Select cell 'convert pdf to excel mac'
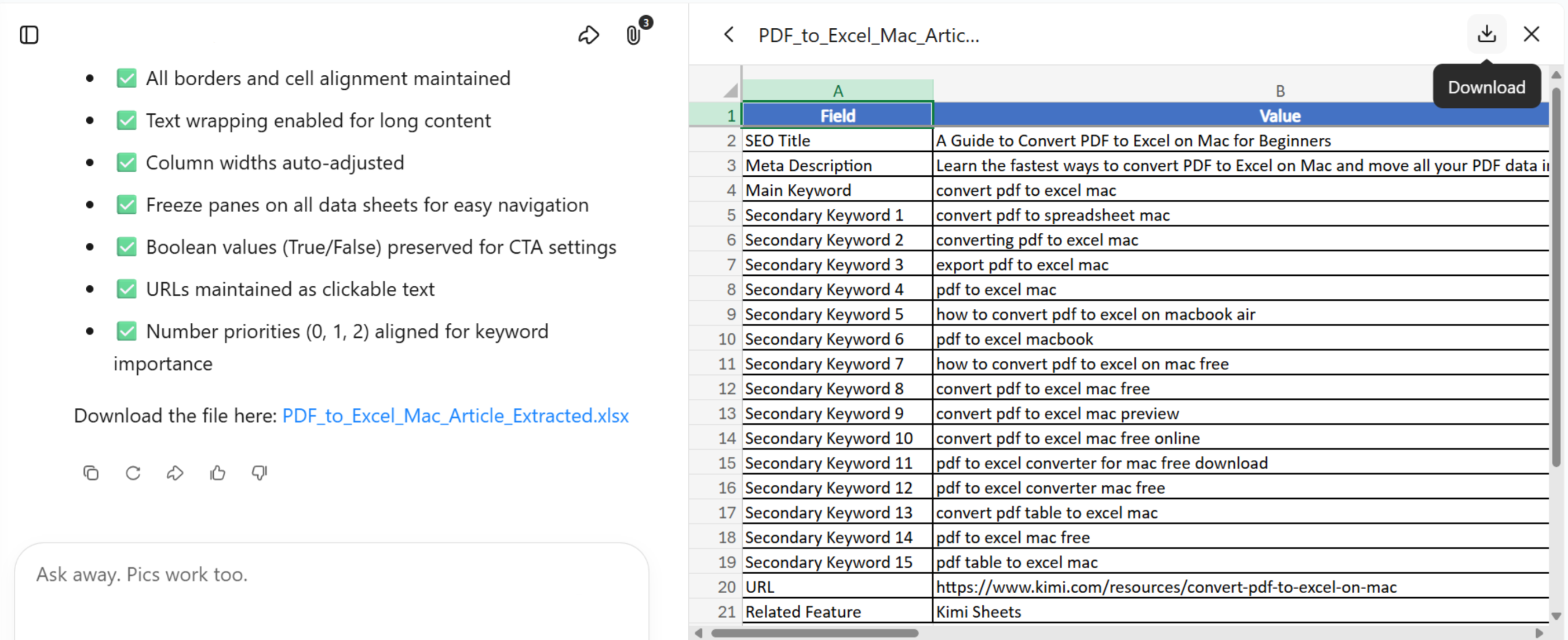 [1241, 191]
